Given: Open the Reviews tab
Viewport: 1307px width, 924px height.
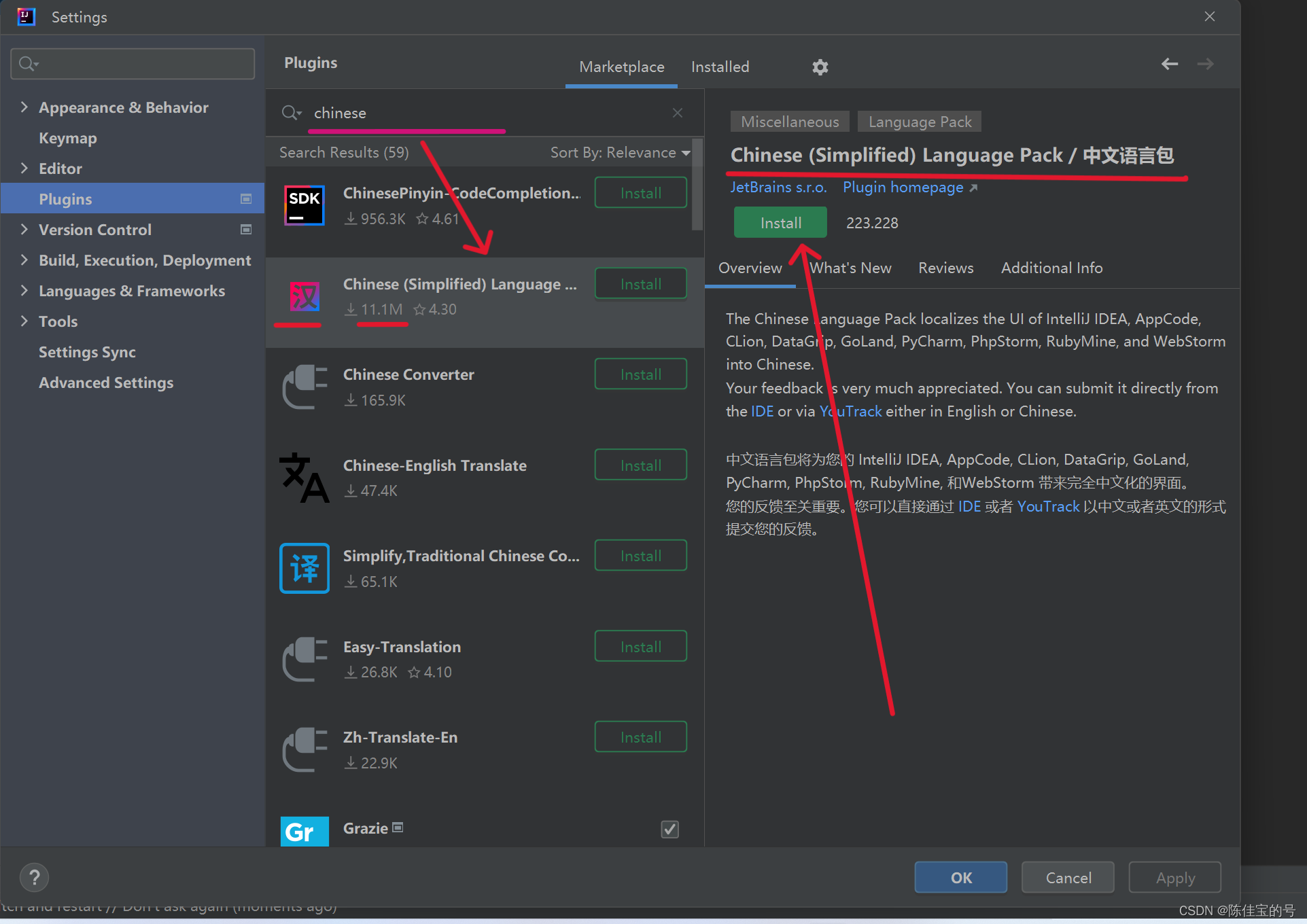Looking at the screenshot, I should point(945,268).
